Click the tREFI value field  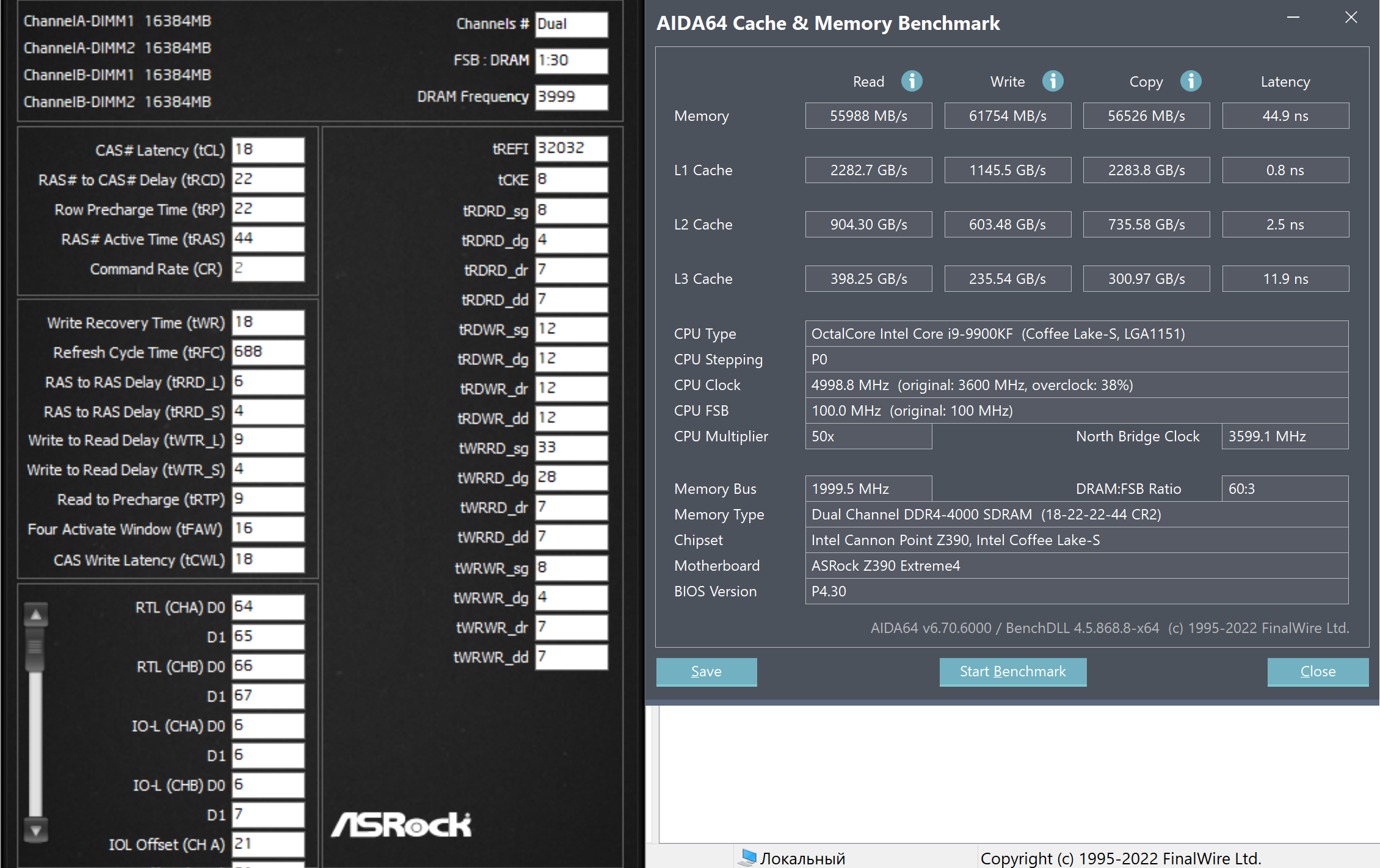571,148
